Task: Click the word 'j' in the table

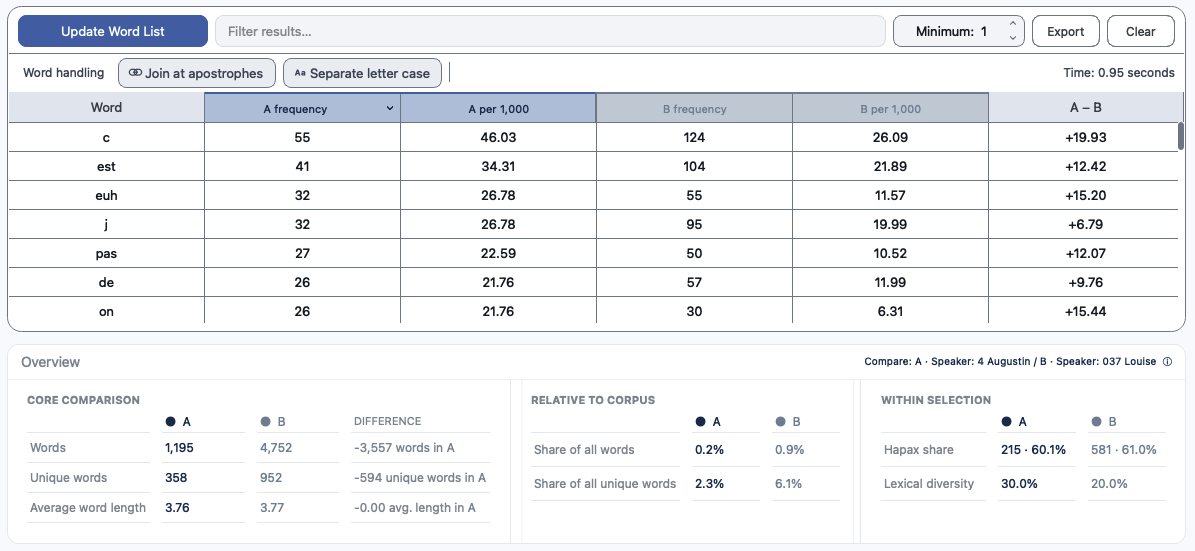Action: point(106,224)
